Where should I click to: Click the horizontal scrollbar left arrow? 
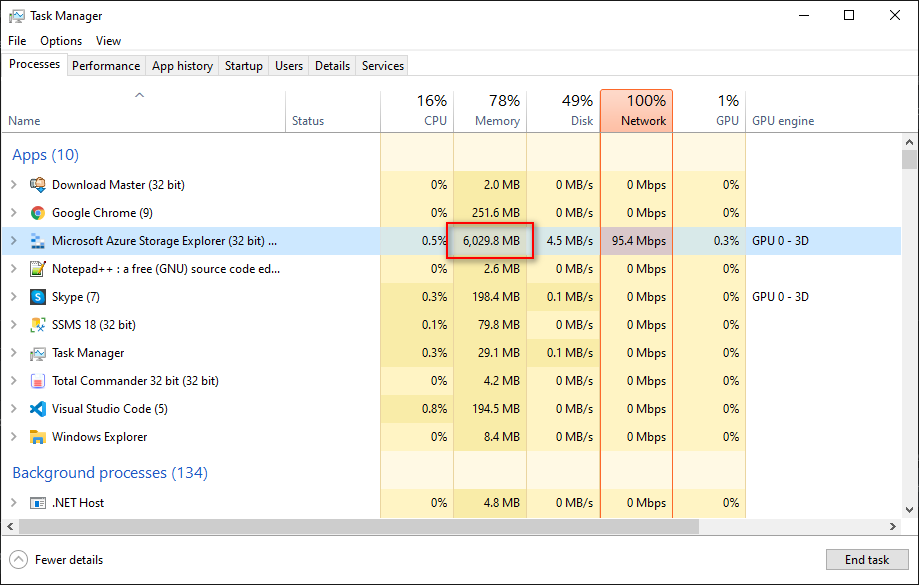click(x=9, y=526)
